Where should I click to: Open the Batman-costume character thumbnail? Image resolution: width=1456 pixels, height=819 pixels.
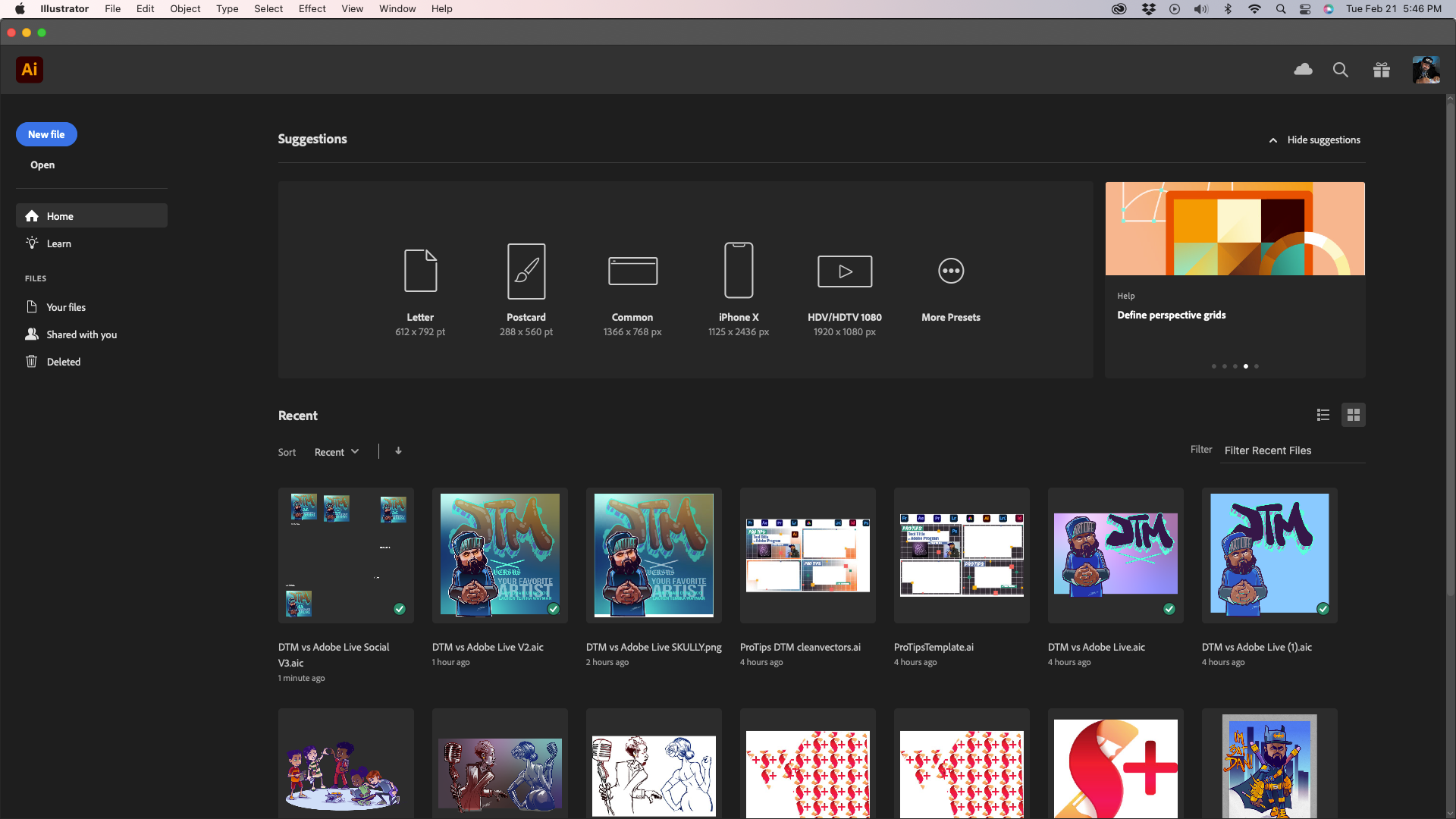(x=1269, y=764)
